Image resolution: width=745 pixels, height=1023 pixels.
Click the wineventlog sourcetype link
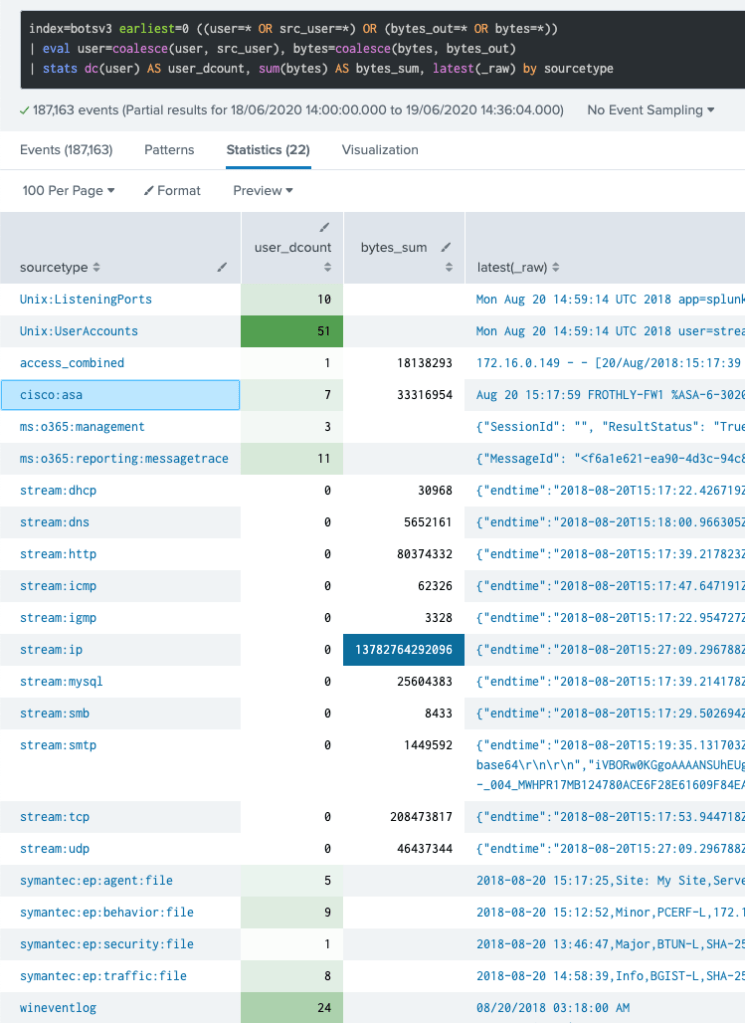point(58,1008)
